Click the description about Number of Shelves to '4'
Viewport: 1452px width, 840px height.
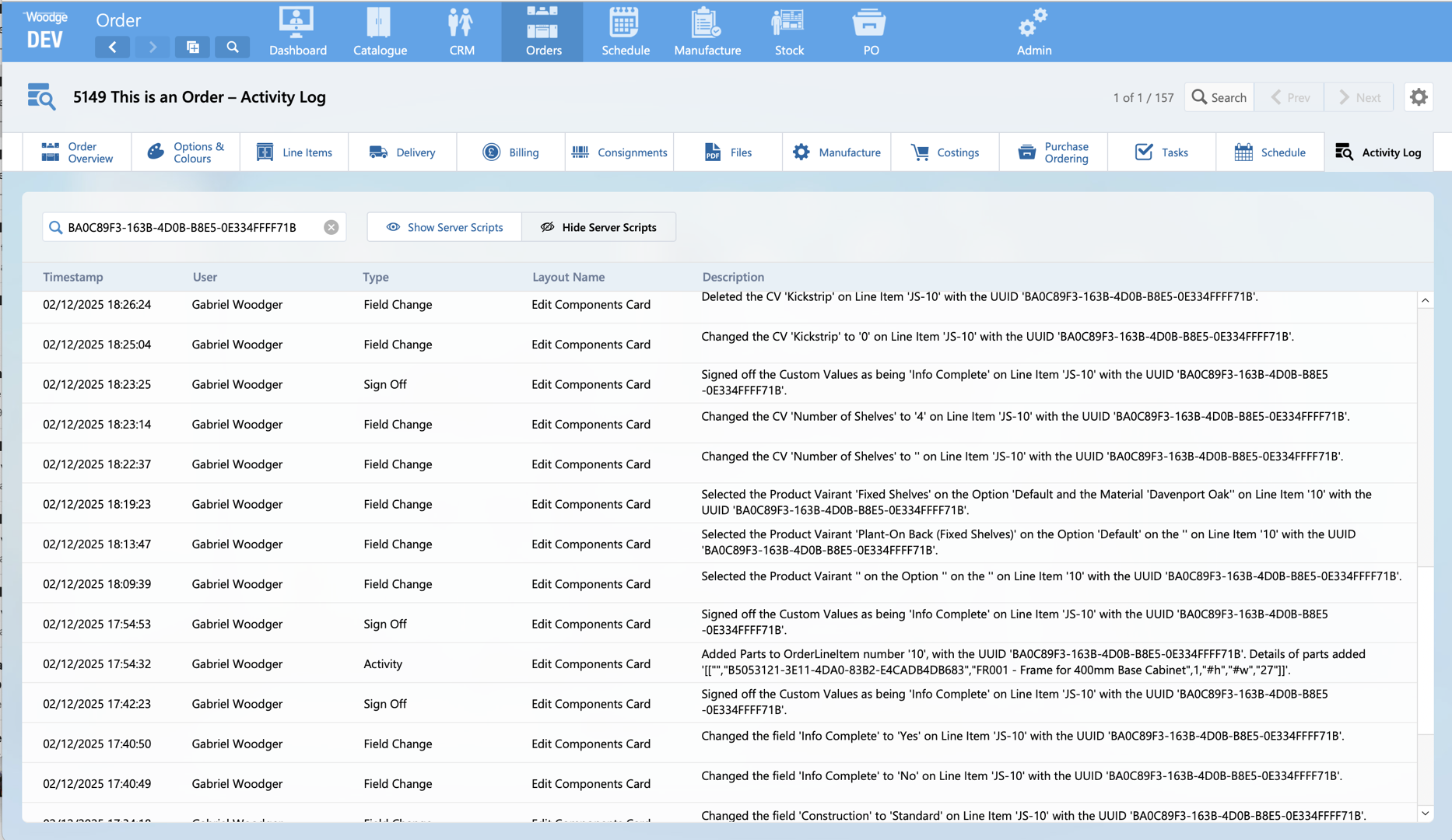[x=1025, y=416]
